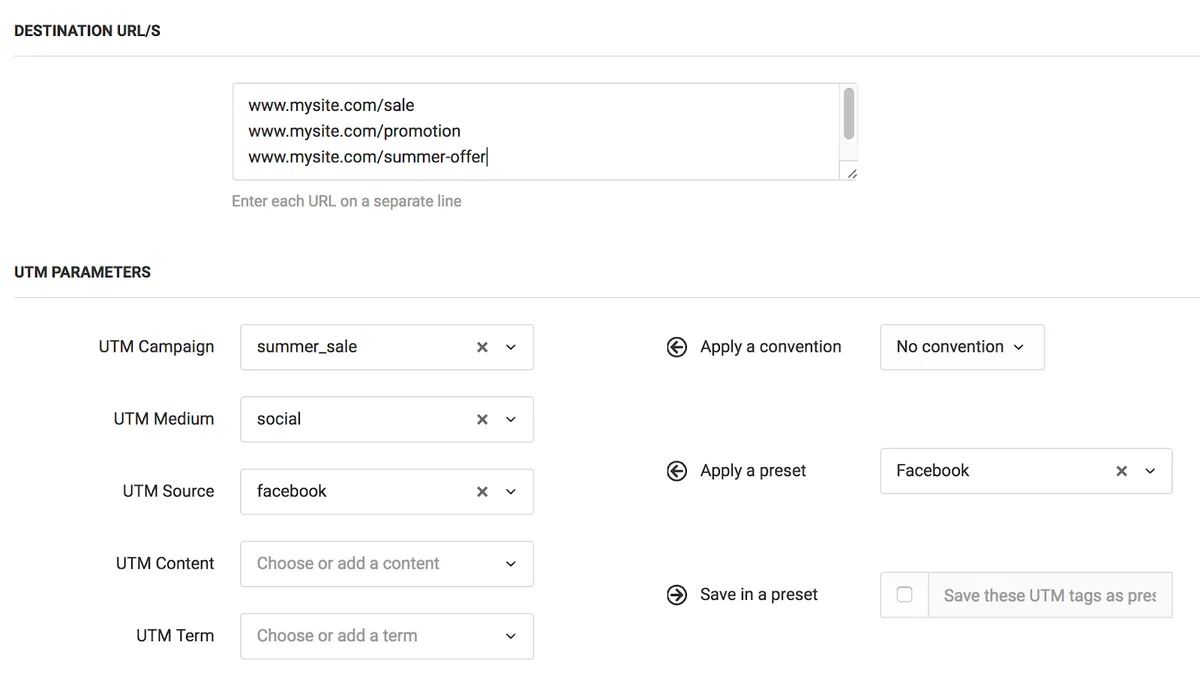Expand the UTM Medium dropdown
Image resolution: width=1200 pixels, height=684 pixels.
pos(511,419)
